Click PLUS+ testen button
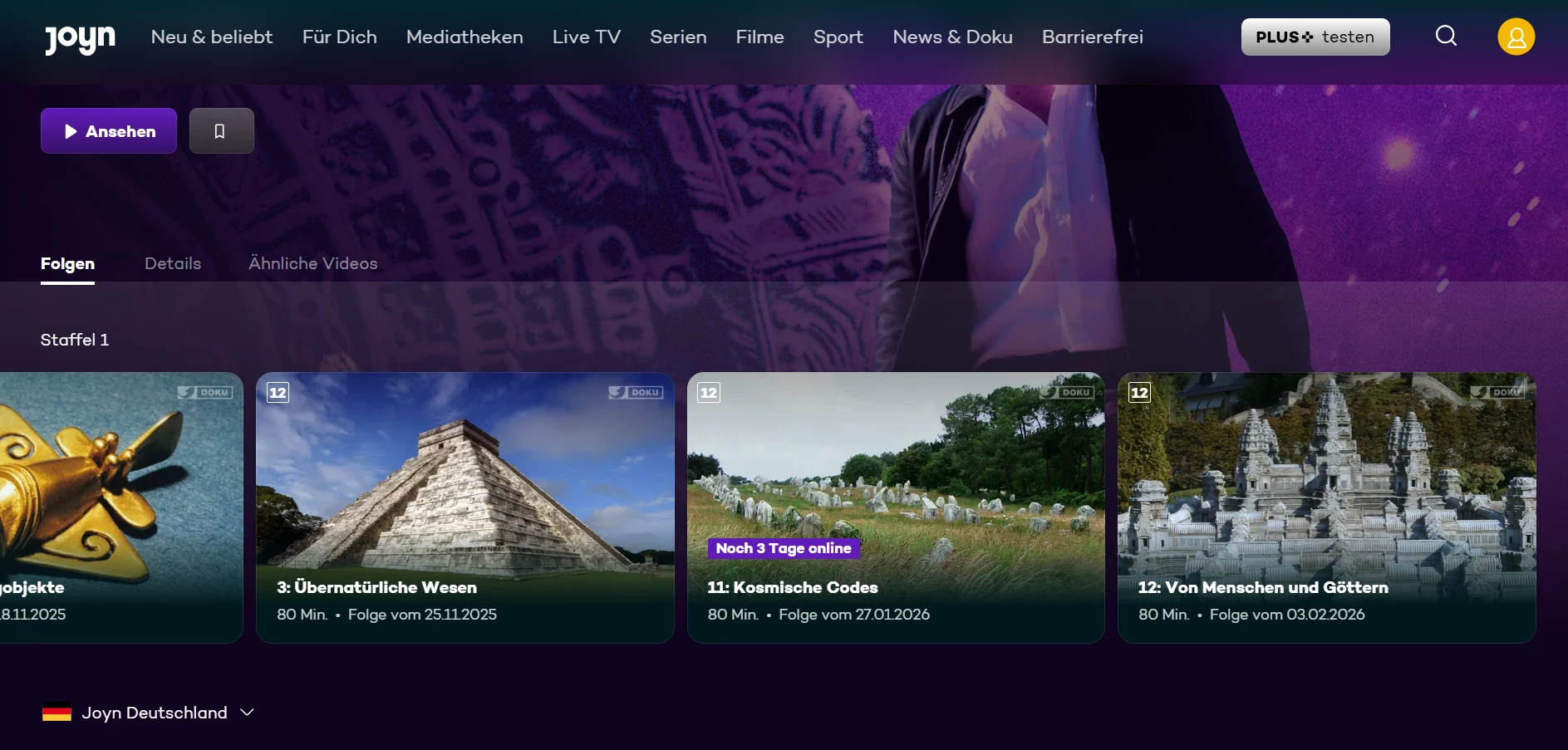The width and height of the screenshot is (1568, 750). pyautogui.click(x=1315, y=37)
